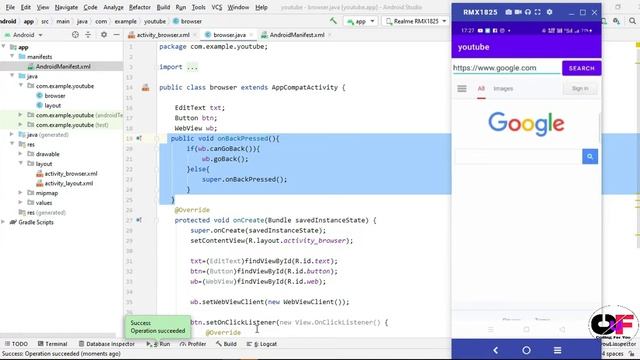Tap the SEARCH button in the youtube app

[x=582, y=68]
